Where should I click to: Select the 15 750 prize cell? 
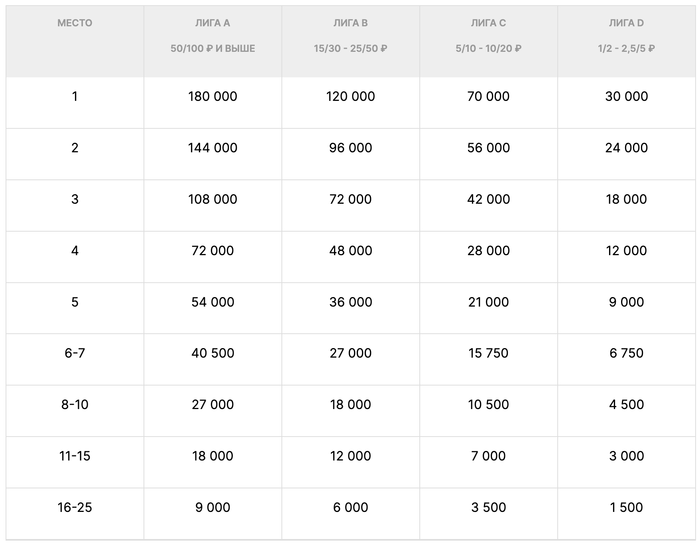pyautogui.click(x=488, y=353)
